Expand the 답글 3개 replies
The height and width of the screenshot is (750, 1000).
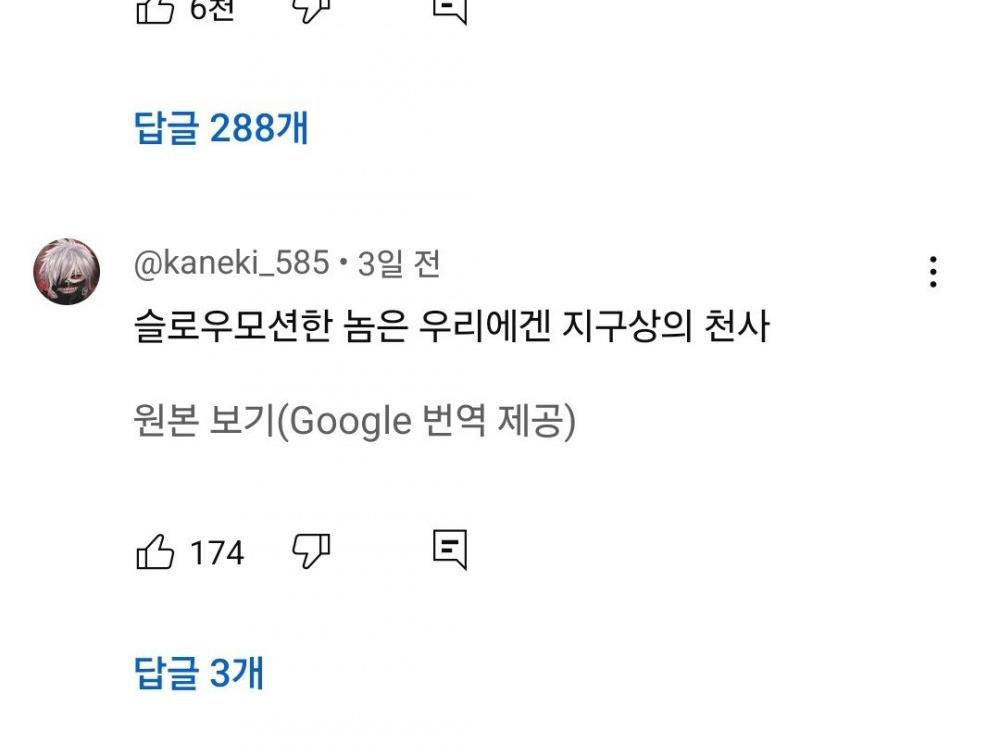(199, 673)
